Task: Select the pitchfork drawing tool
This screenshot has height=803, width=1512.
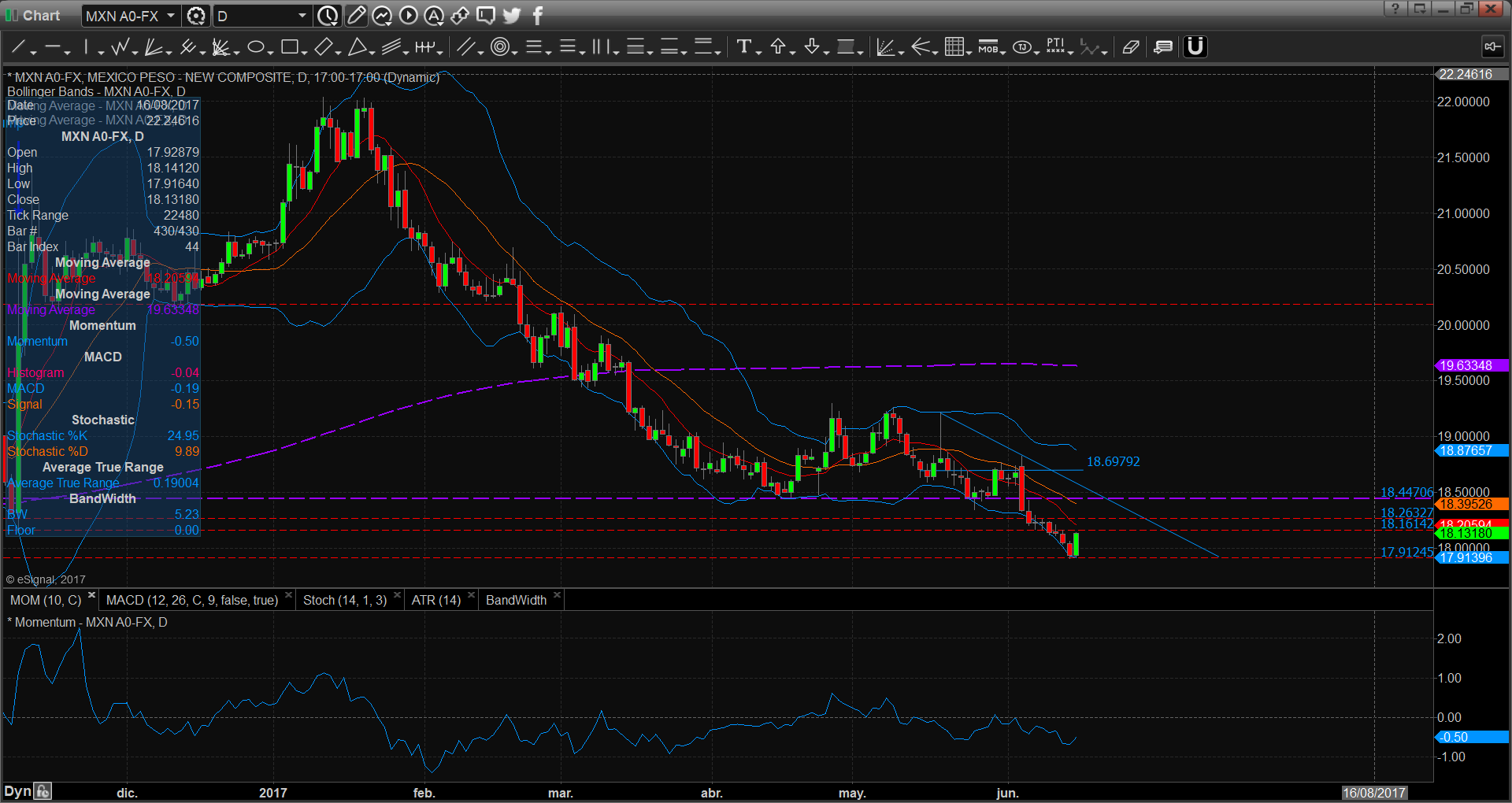Action: [187, 47]
